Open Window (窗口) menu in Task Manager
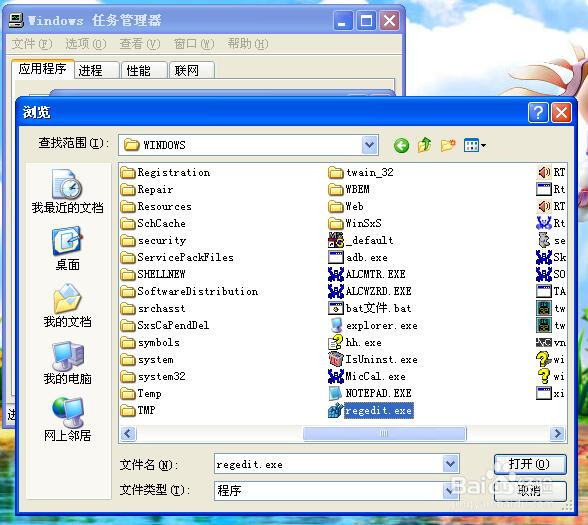 194,44
